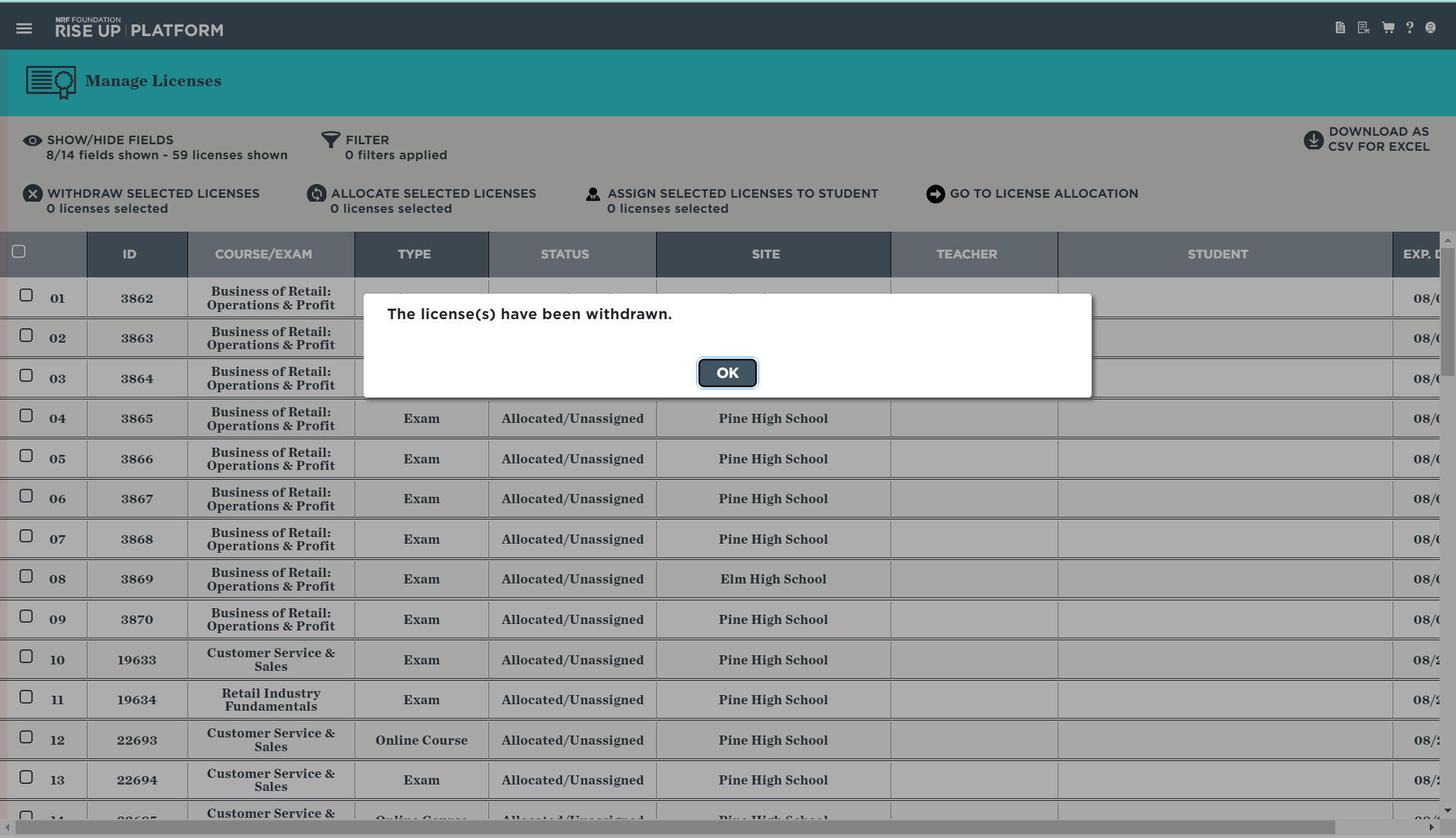Click the Withdraw Selected Licenses X icon

[x=33, y=194]
